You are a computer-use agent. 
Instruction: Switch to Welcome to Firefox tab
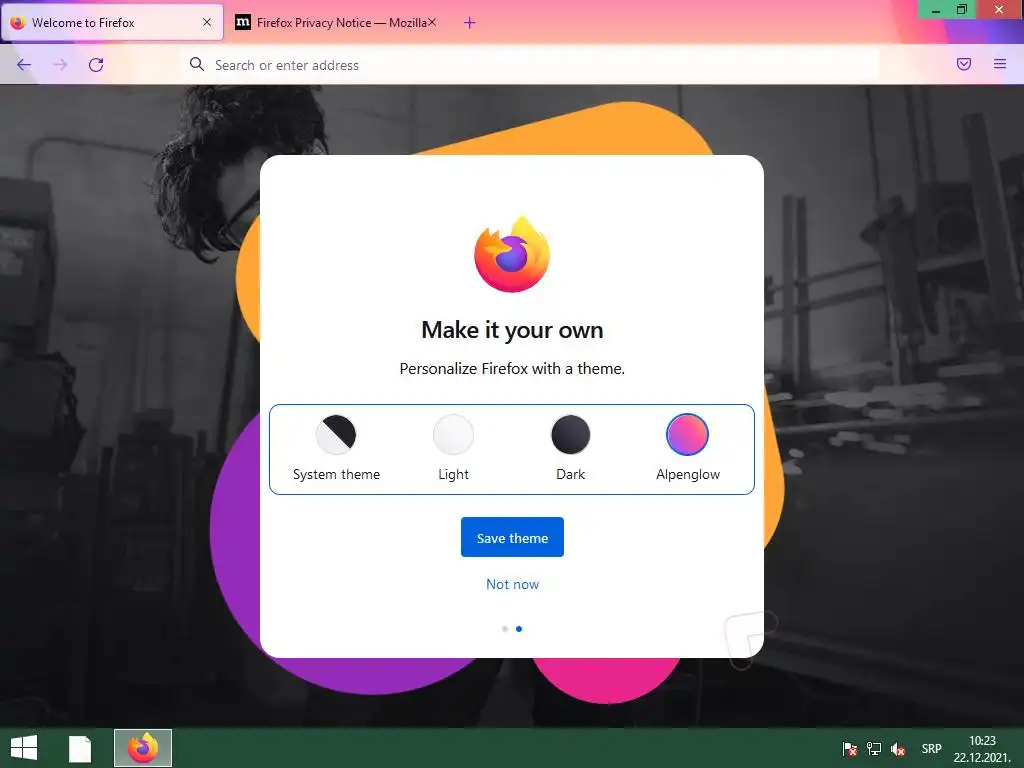click(x=112, y=22)
